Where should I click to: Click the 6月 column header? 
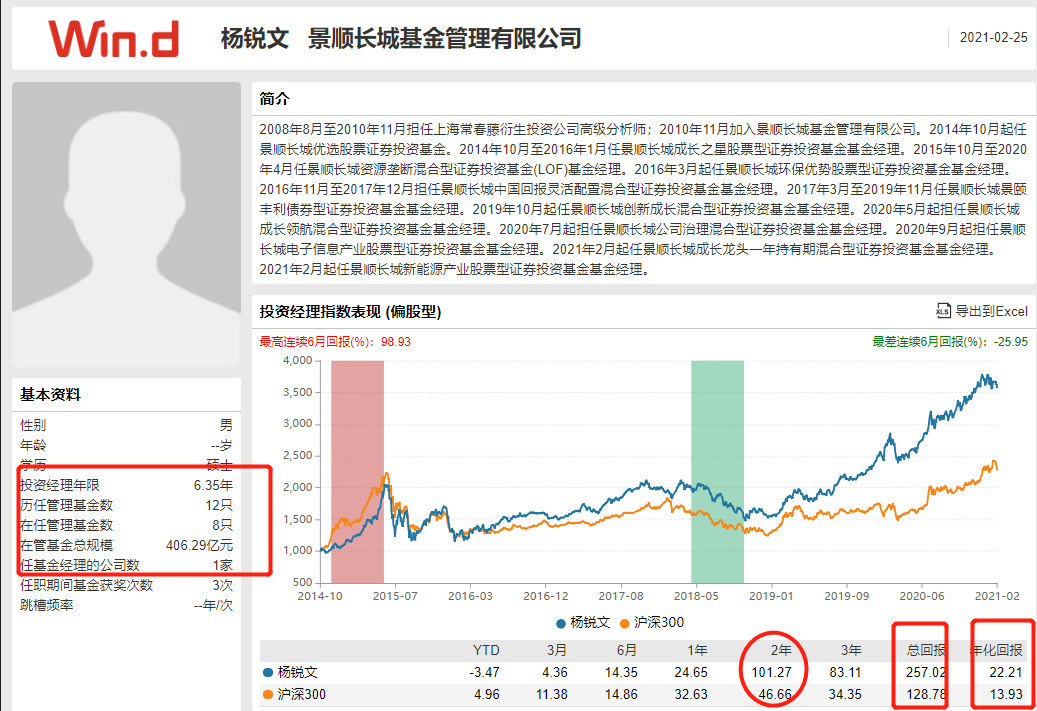(x=626, y=650)
